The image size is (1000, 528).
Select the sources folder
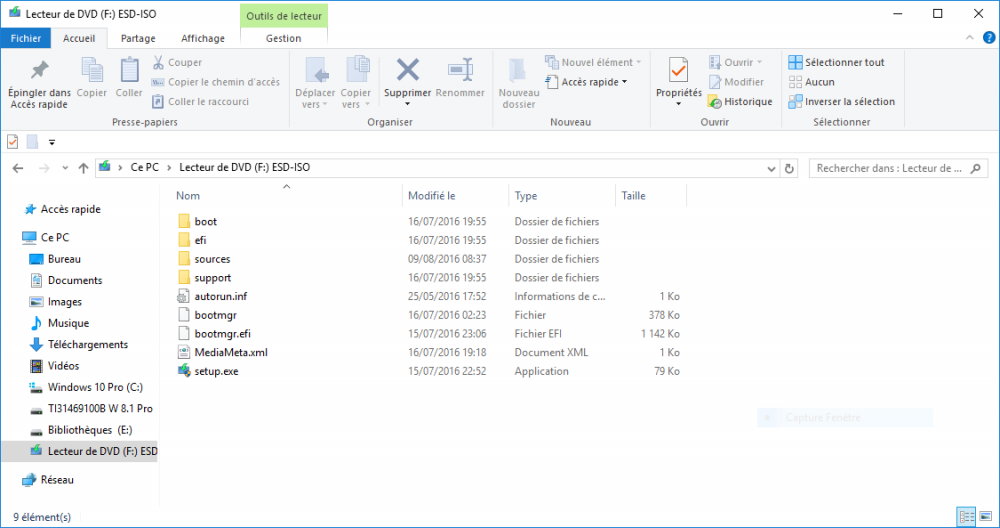pos(212,259)
